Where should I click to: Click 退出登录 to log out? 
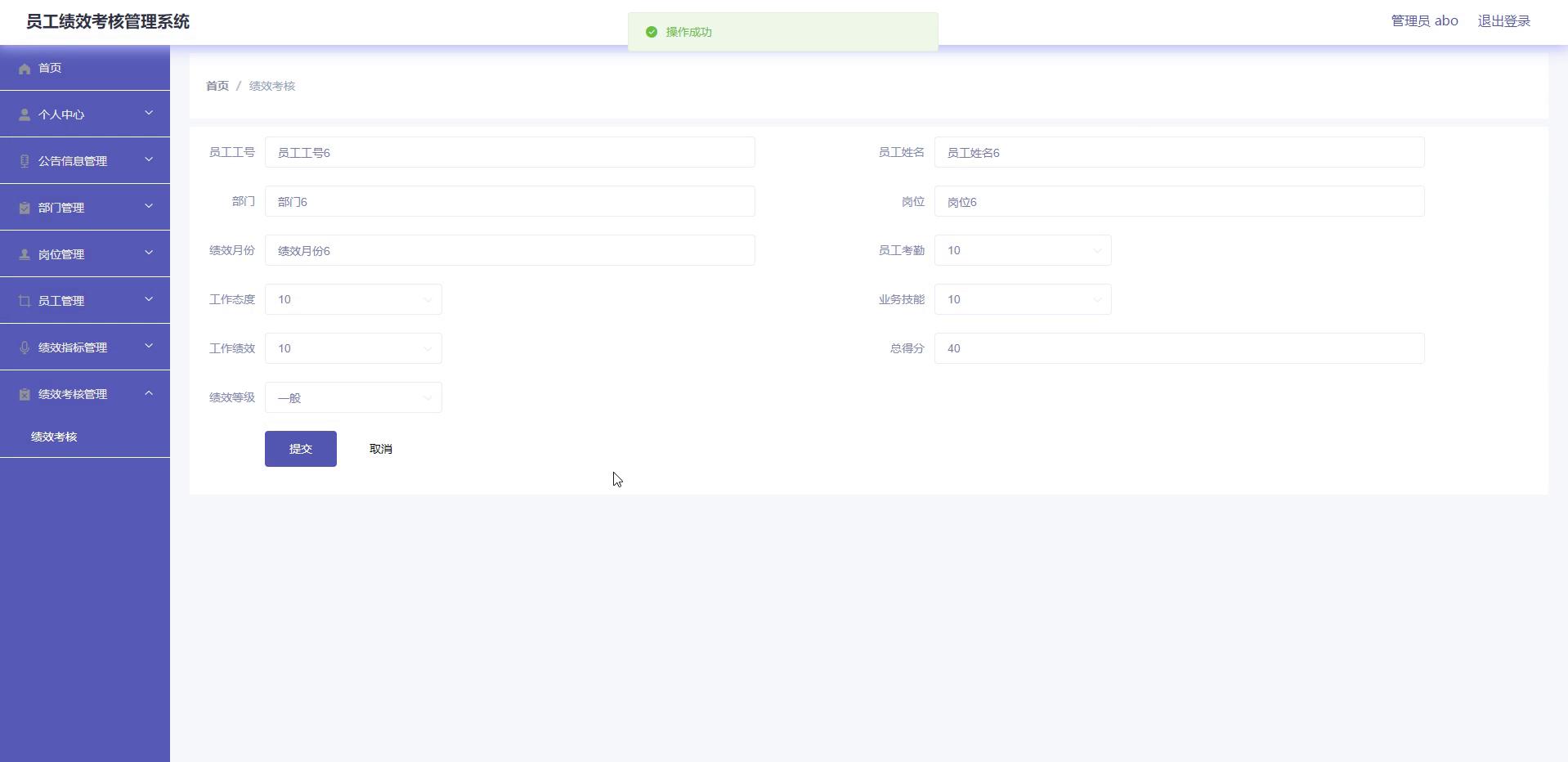point(1503,21)
